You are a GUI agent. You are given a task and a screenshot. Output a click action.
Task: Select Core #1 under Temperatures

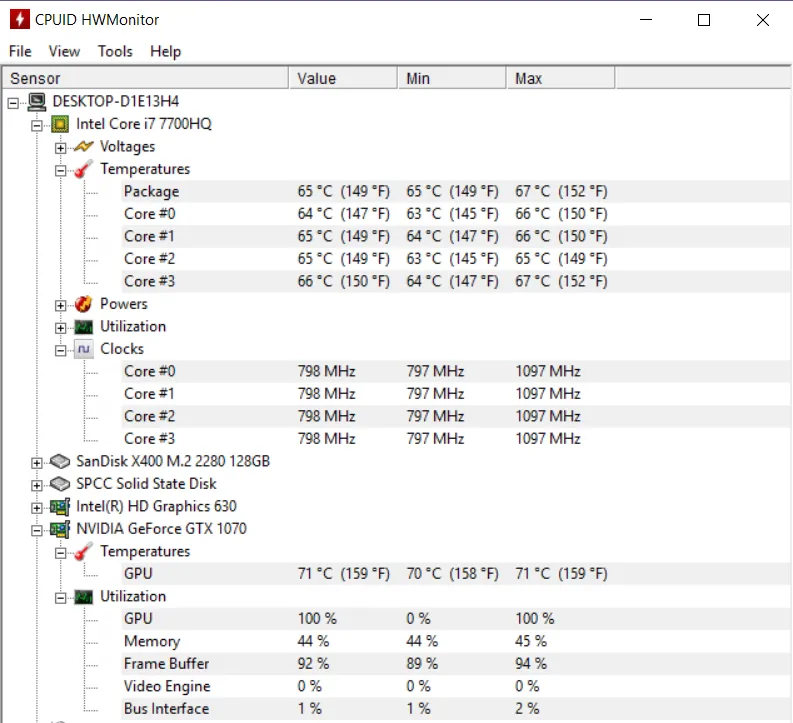pyautogui.click(x=456, y=237)
